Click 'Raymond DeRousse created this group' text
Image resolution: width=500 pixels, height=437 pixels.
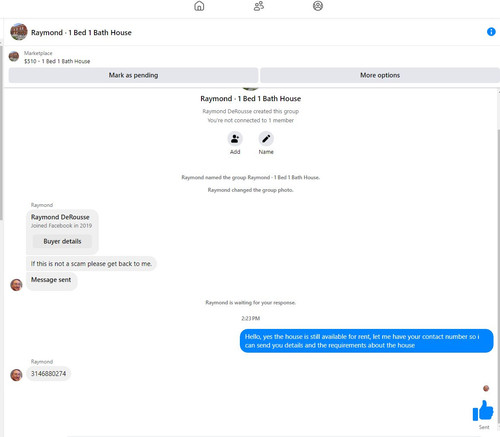click(x=251, y=111)
